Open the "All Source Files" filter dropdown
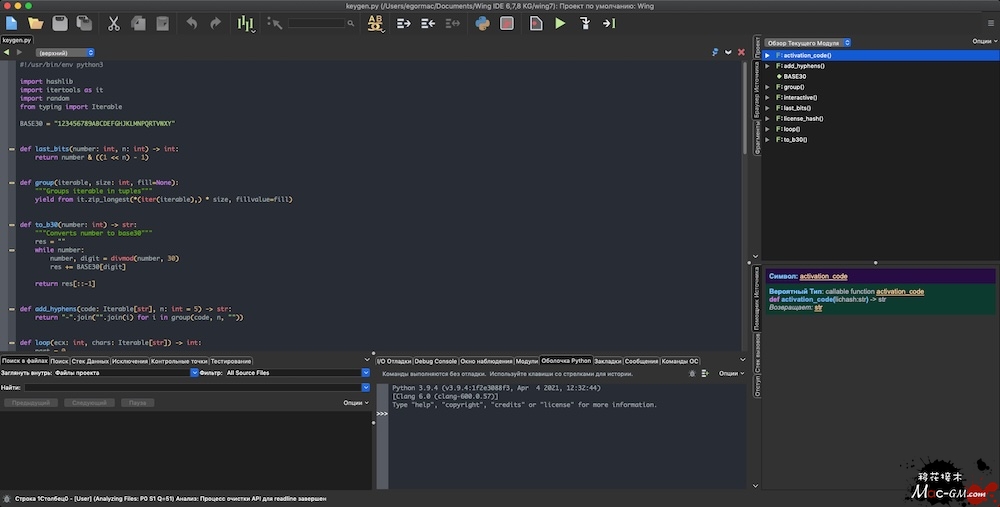1000x507 pixels. click(x=297, y=373)
